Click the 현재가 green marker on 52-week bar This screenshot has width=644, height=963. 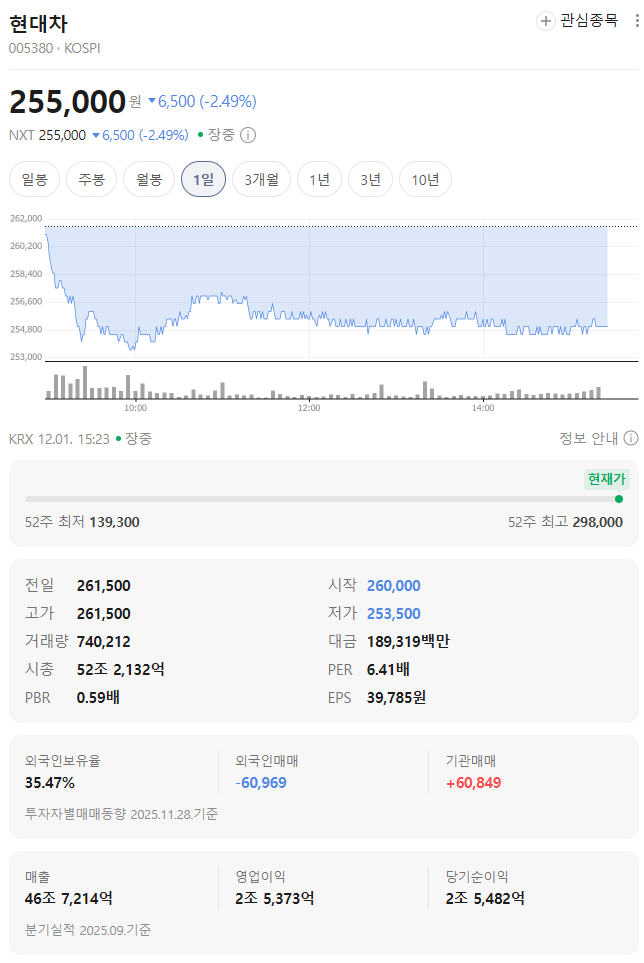click(619, 499)
